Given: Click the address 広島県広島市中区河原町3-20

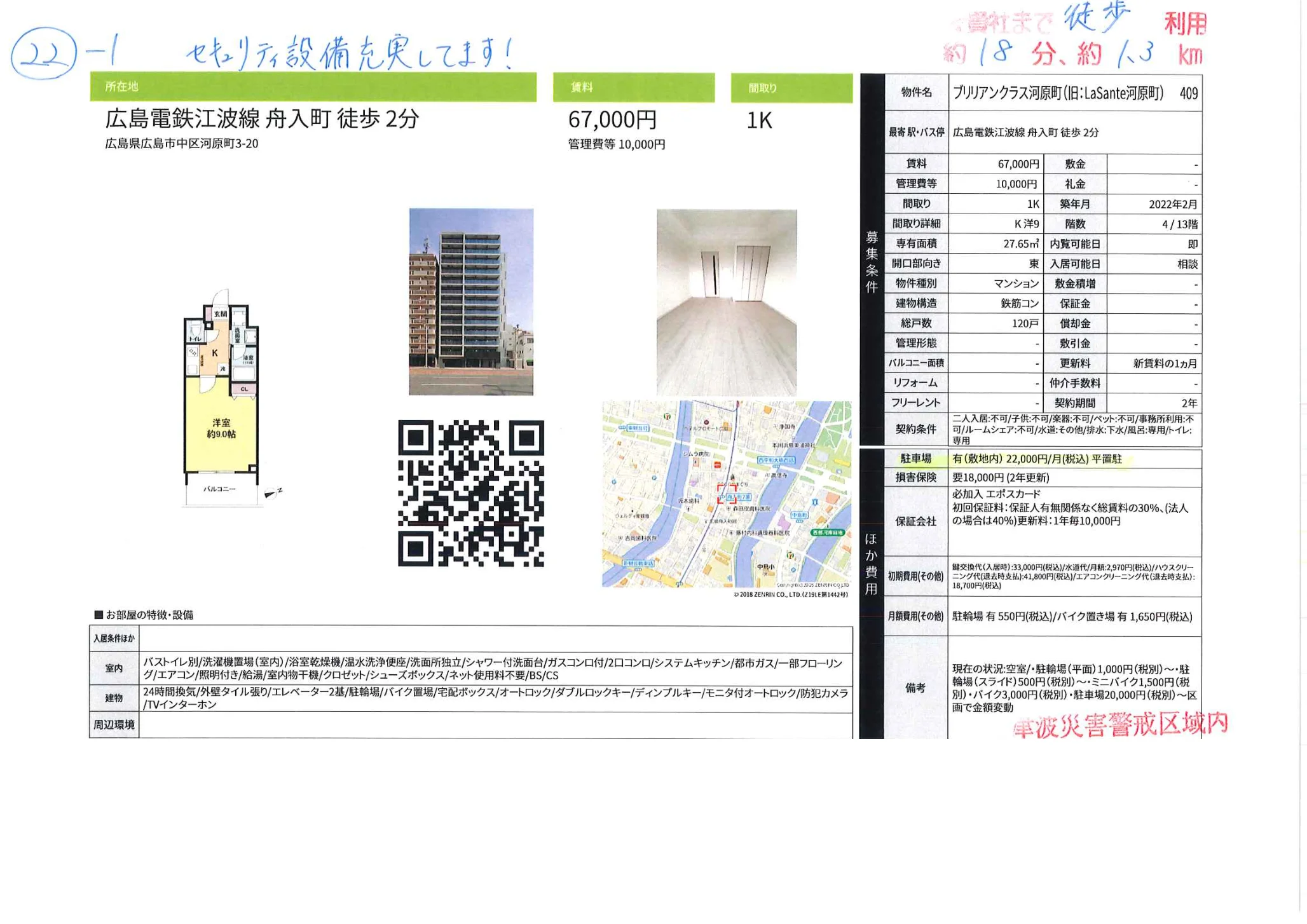Looking at the screenshot, I should pos(182,144).
